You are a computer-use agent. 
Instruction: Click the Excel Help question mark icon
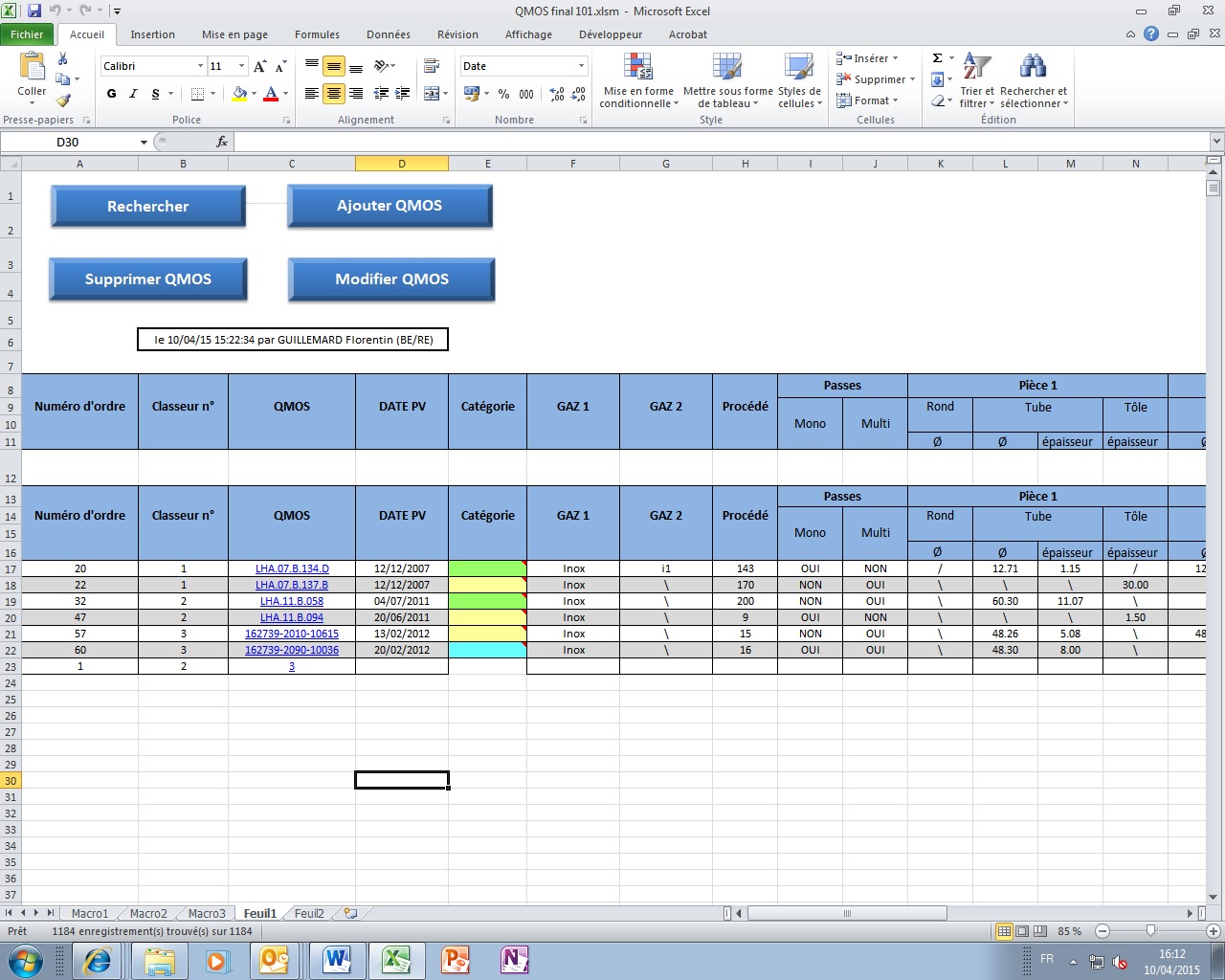pyautogui.click(x=1151, y=33)
